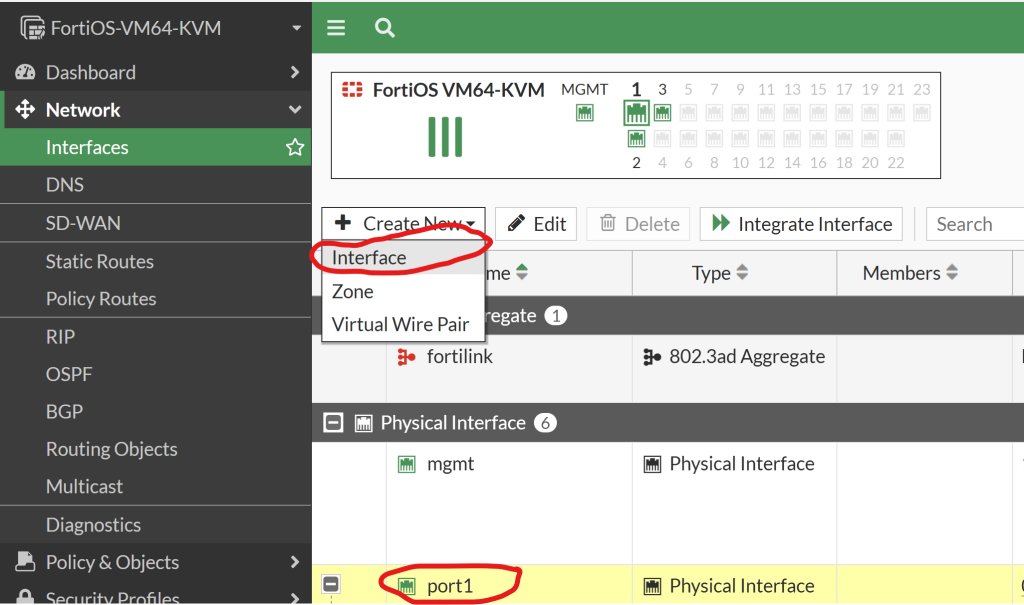Click the Physical Interface count badge 6
1024x605 pixels.
pos(545,423)
